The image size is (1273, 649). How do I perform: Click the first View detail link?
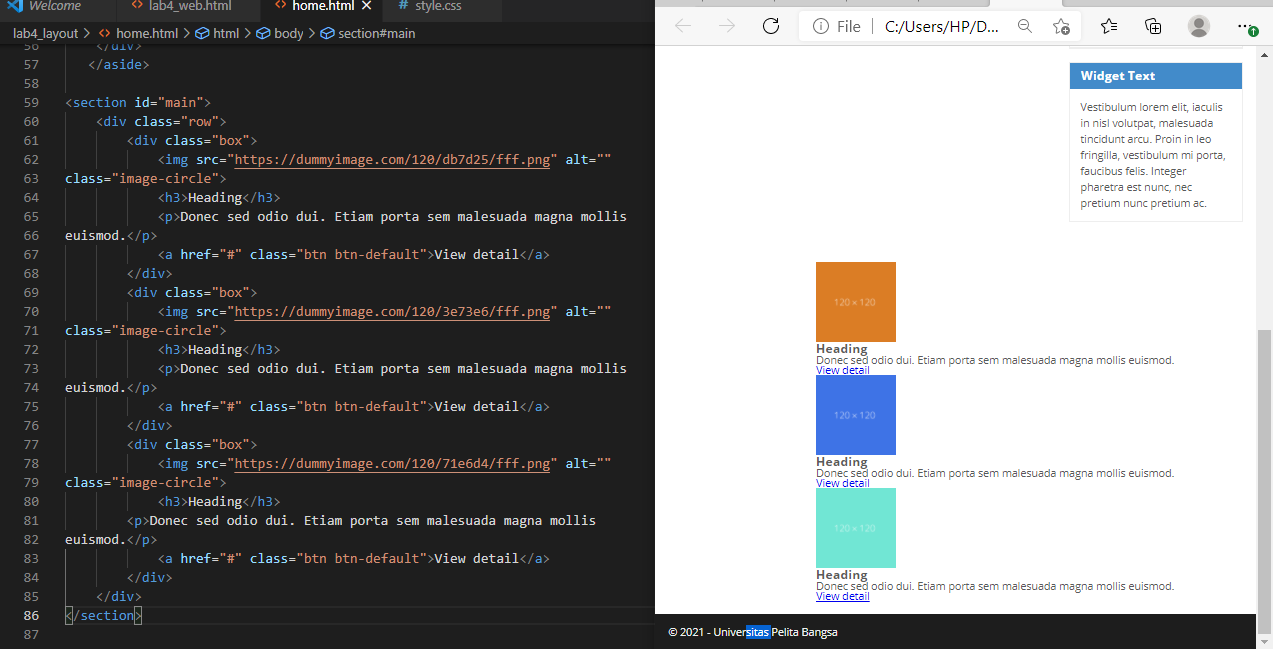point(842,370)
